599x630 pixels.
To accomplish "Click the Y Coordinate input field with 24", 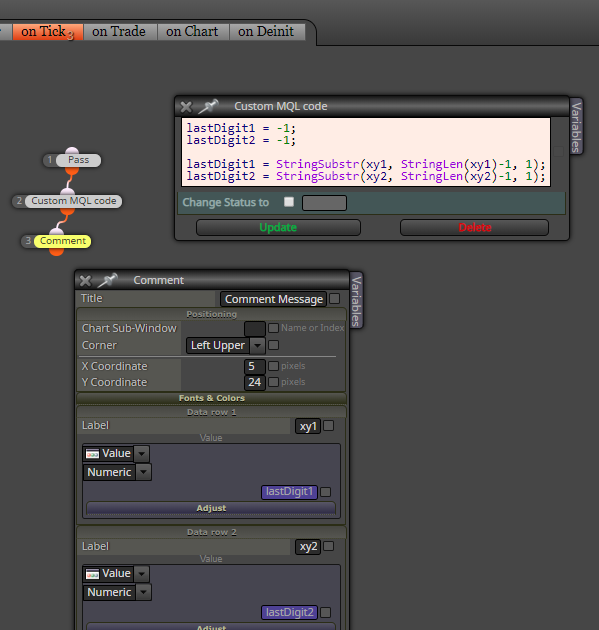I will pos(255,382).
